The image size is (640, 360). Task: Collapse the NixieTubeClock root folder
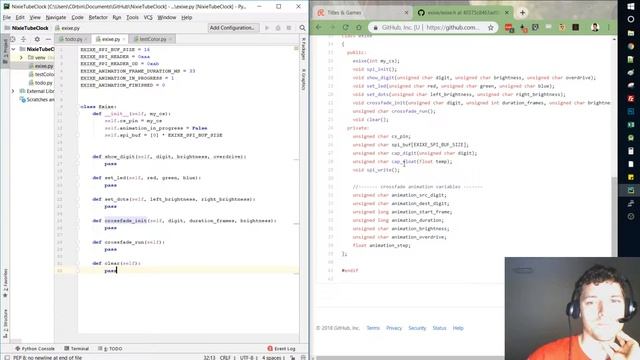(13, 49)
